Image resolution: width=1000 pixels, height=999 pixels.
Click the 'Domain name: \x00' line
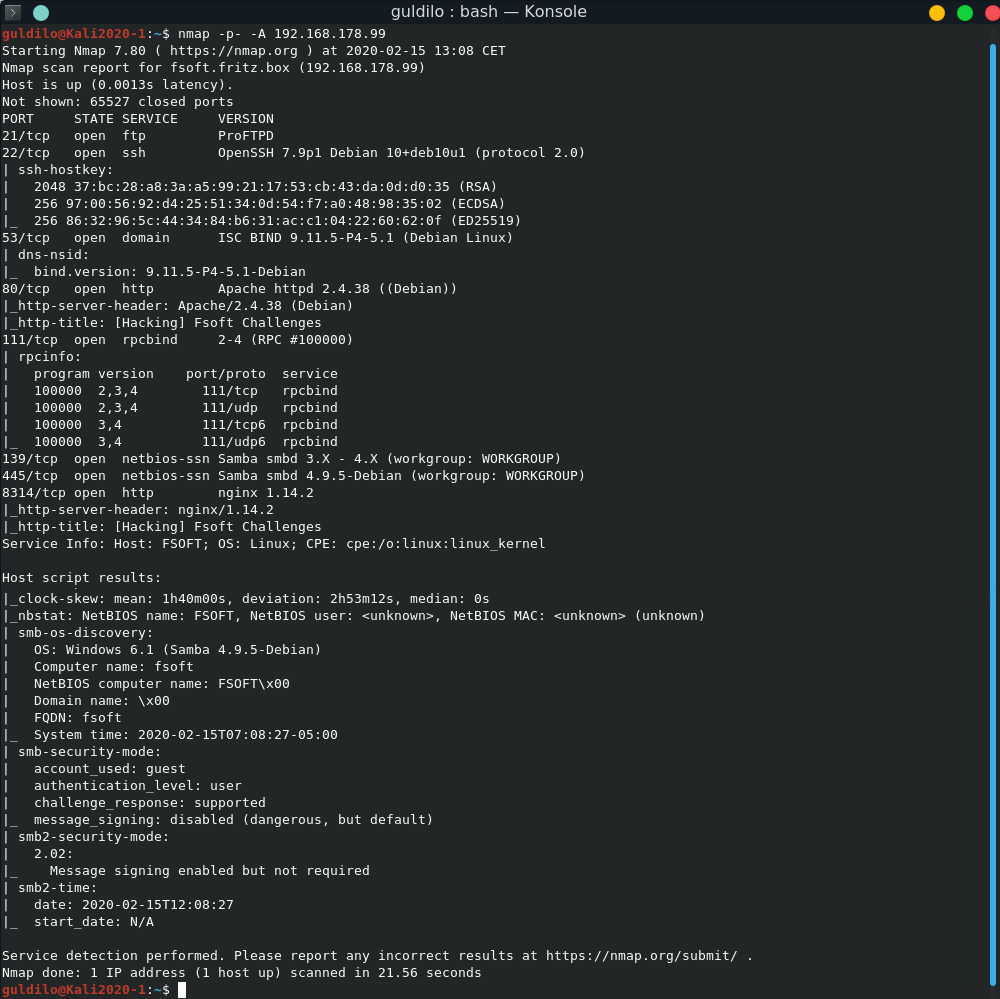pos(101,700)
